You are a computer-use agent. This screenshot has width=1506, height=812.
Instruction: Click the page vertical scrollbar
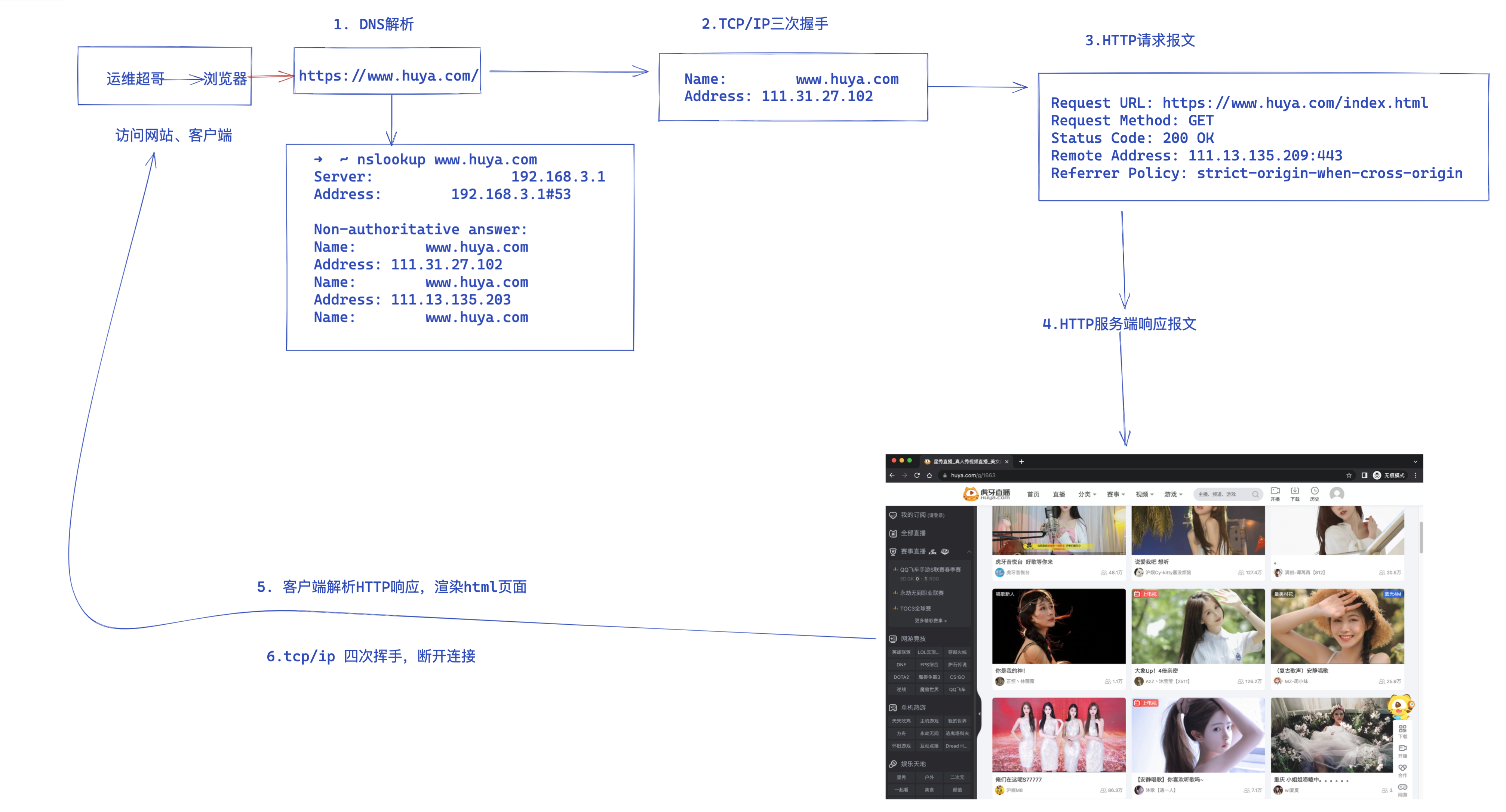pyautogui.click(x=1421, y=538)
